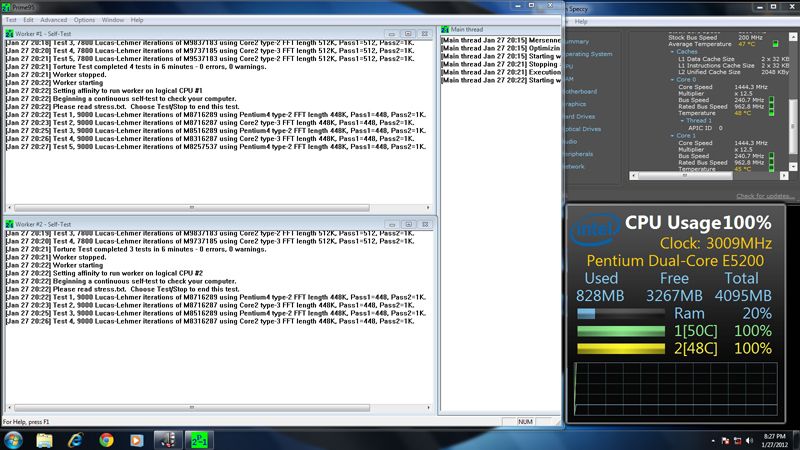Select the Summary section in Speccy sidebar
The image size is (800, 450).
(x=577, y=41)
